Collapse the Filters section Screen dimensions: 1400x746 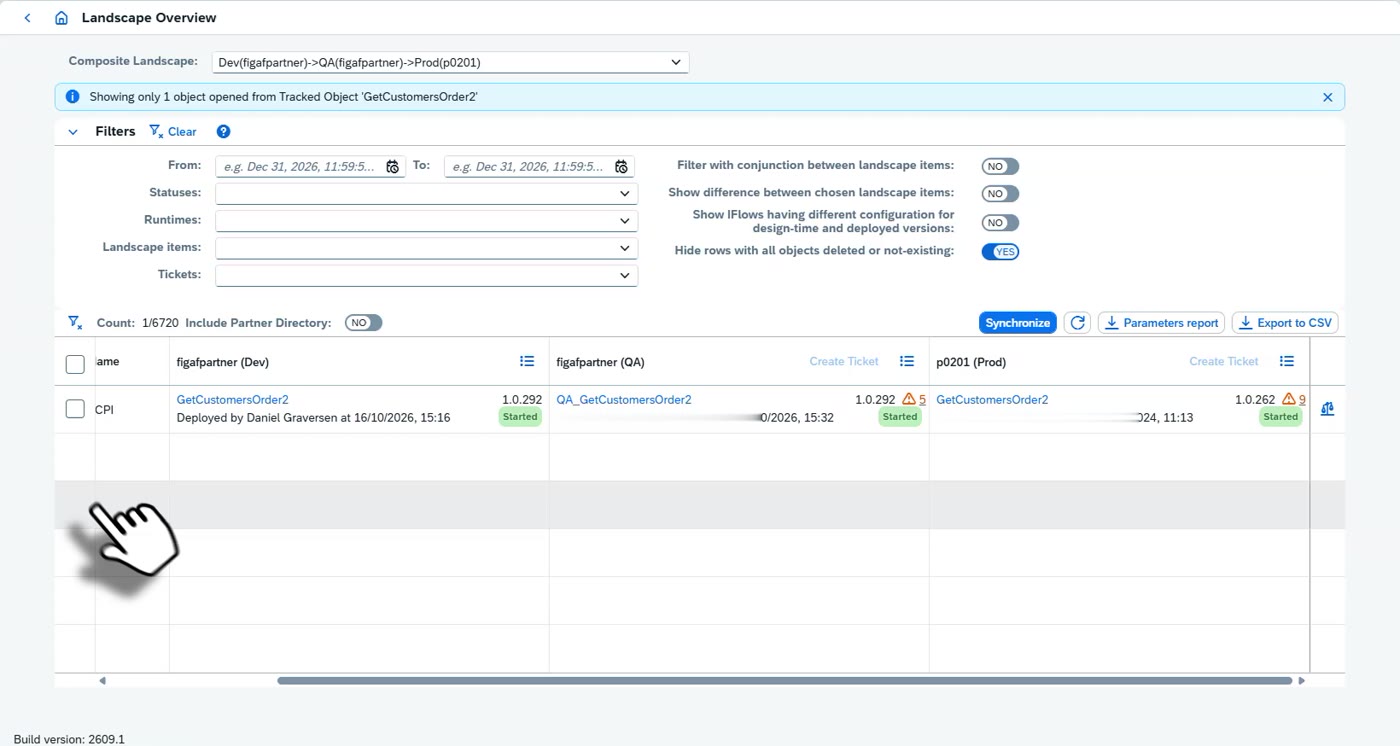point(73,132)
